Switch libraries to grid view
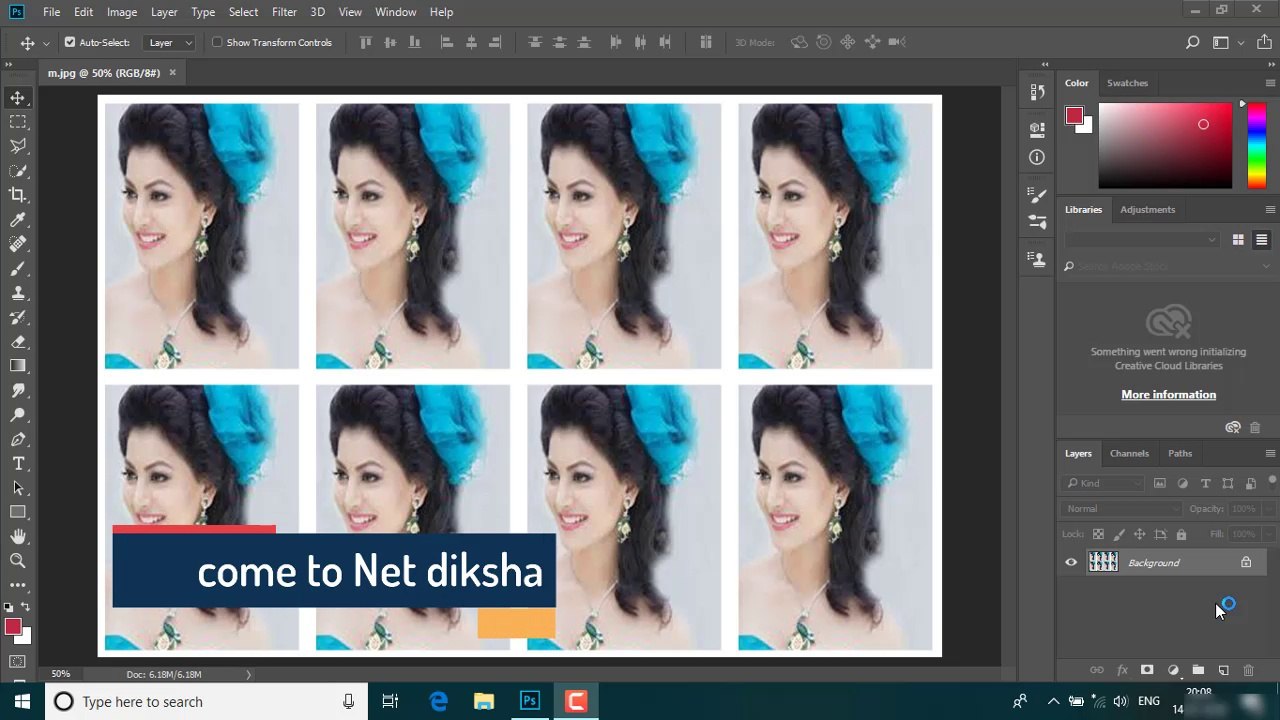Image resolution: width=1280 pixels, height=720 pixels. pos(1238,240)
